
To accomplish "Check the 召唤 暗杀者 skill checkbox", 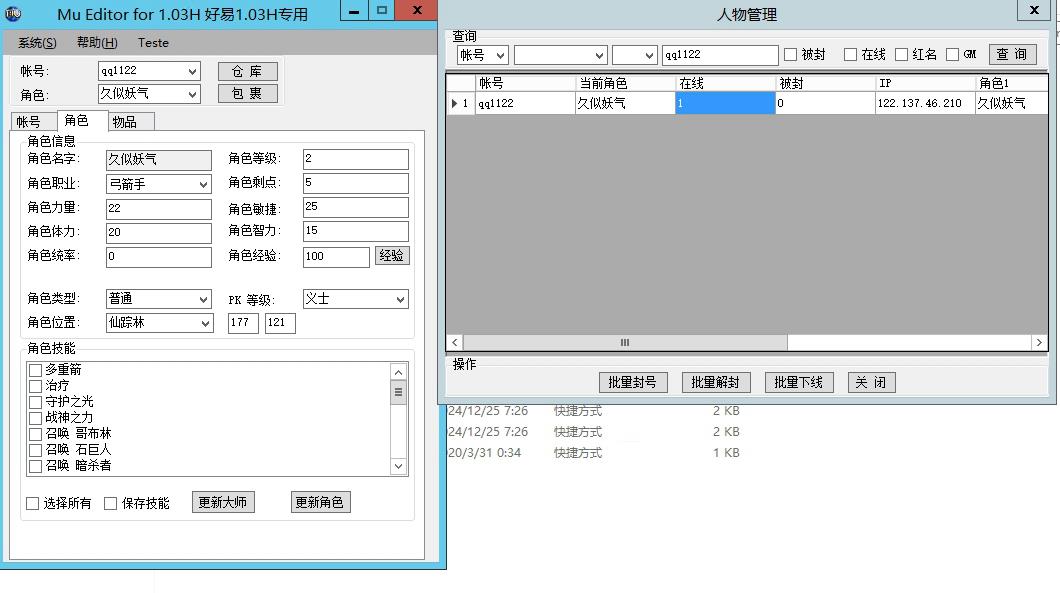I will click(36, 466).
